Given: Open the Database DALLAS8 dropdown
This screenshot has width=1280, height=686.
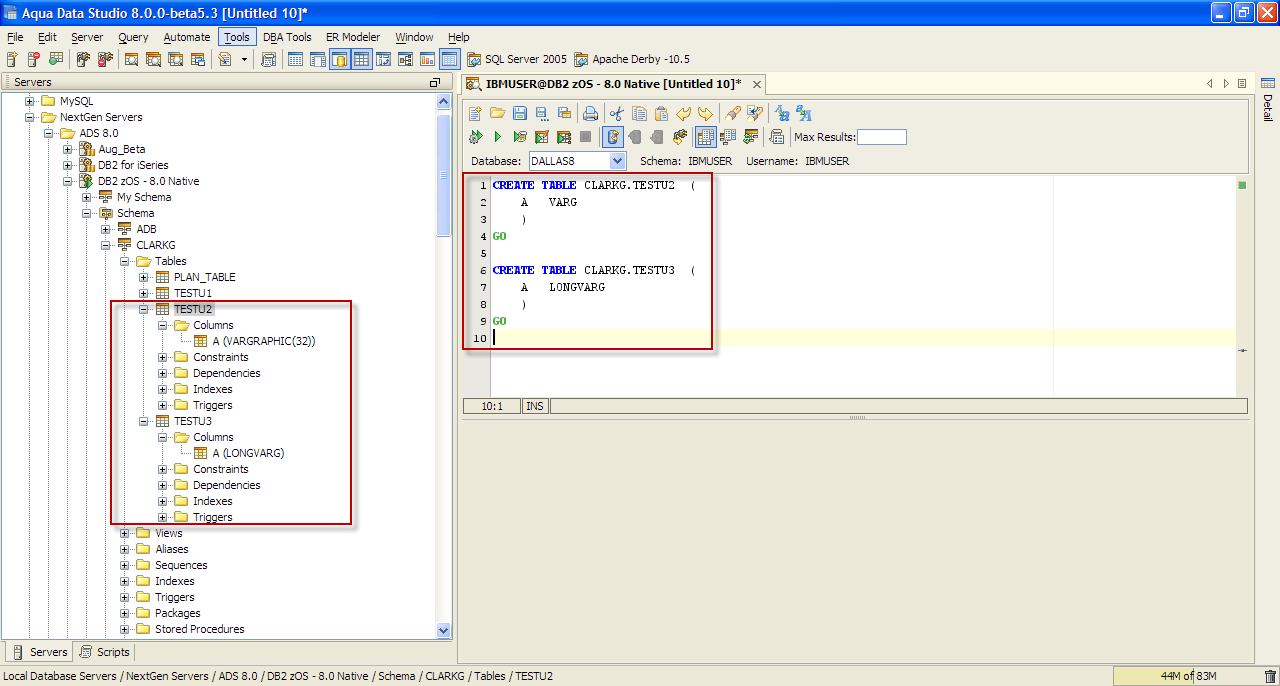Looking at the screenshot, I should click(x=617, y=161).
